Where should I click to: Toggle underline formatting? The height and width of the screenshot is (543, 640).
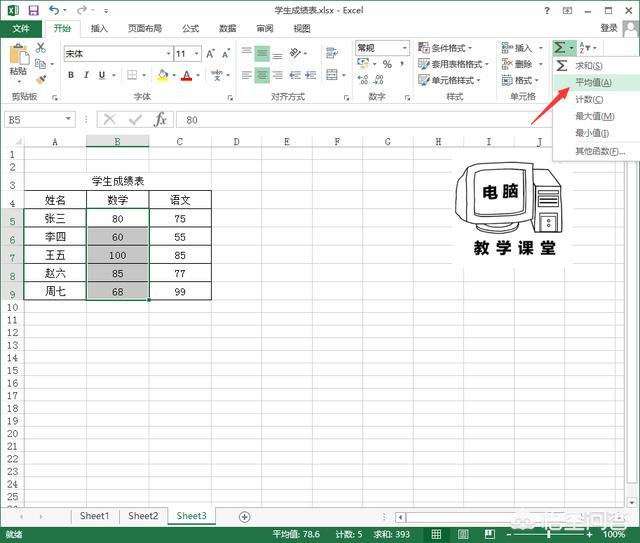[101, 75]
